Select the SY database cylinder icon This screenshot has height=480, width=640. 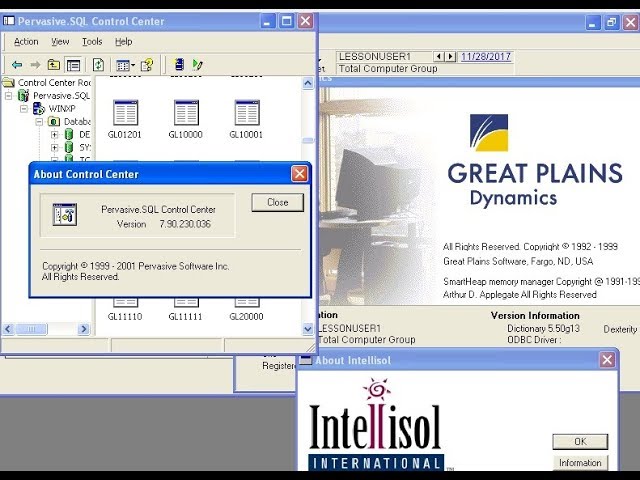[x=69, y=147]
